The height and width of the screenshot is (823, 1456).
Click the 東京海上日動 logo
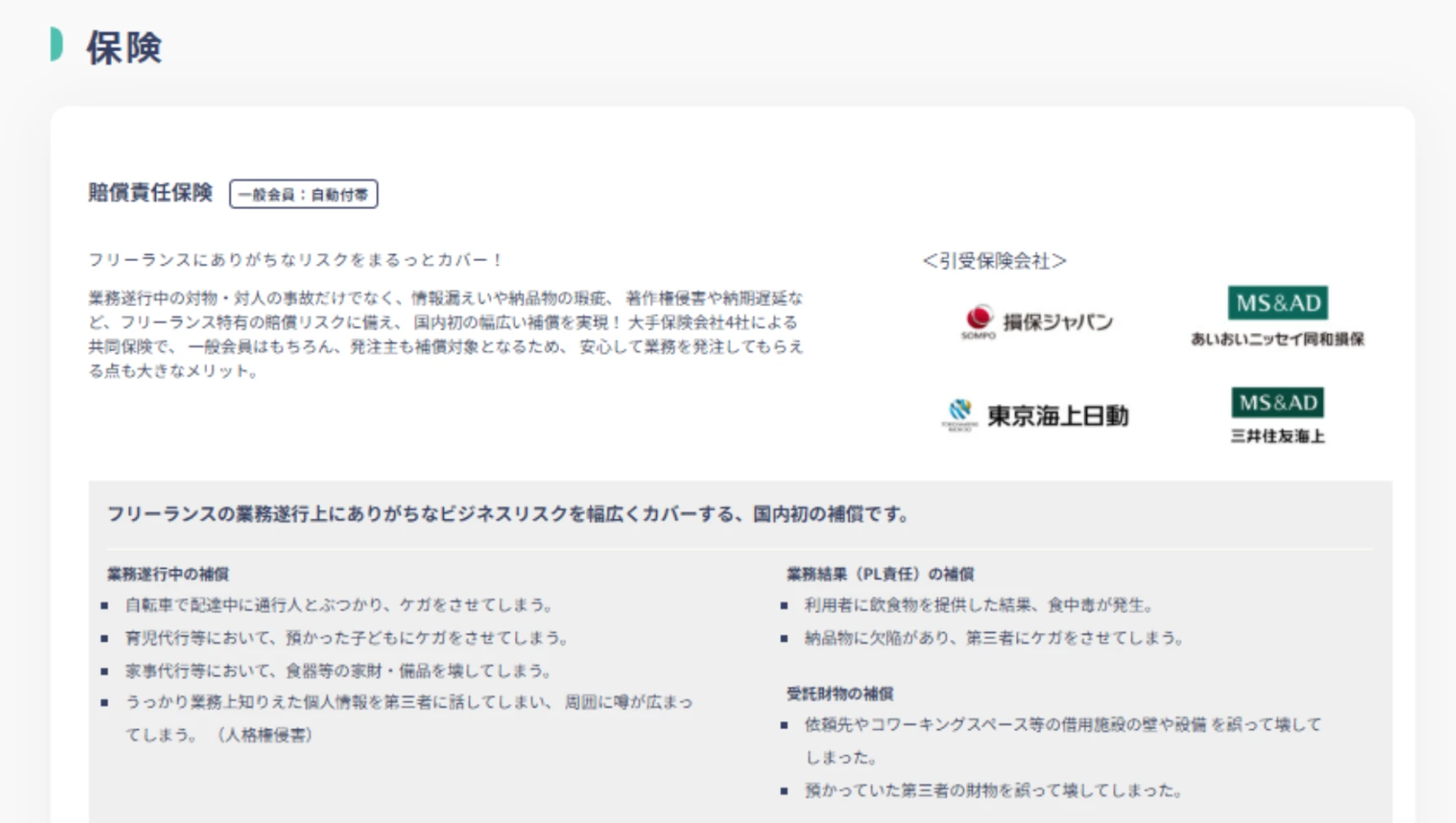pyautogui.click(x=1035, y=416)
